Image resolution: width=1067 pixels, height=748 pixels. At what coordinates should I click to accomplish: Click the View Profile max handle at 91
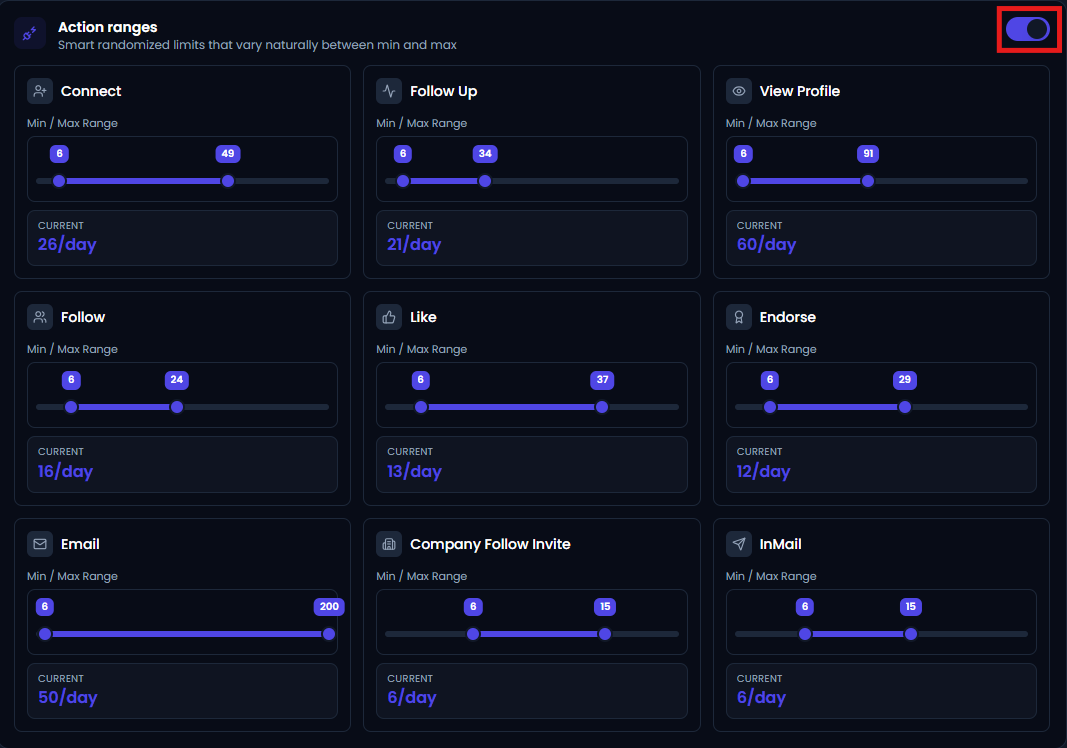pos(868,181)
